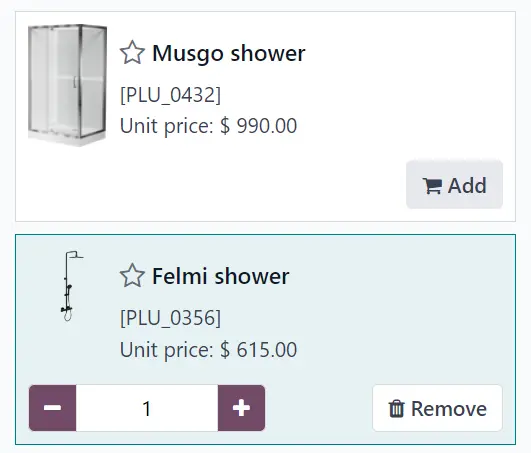Viewport: 531px width, 453px height.
Task: Click the cart icon in Add button
Action: tap(432, 186)
